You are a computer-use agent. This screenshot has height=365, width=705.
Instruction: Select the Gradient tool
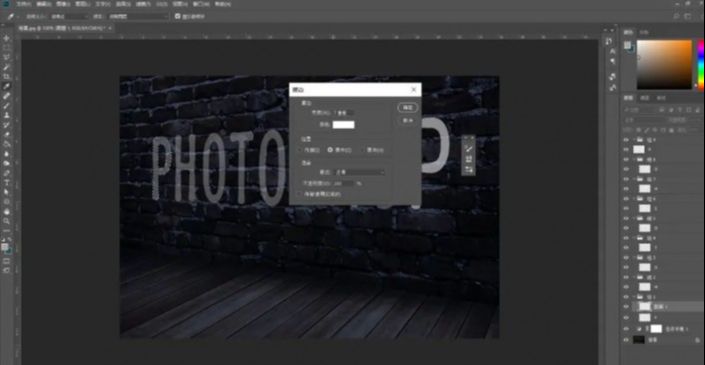6,144
